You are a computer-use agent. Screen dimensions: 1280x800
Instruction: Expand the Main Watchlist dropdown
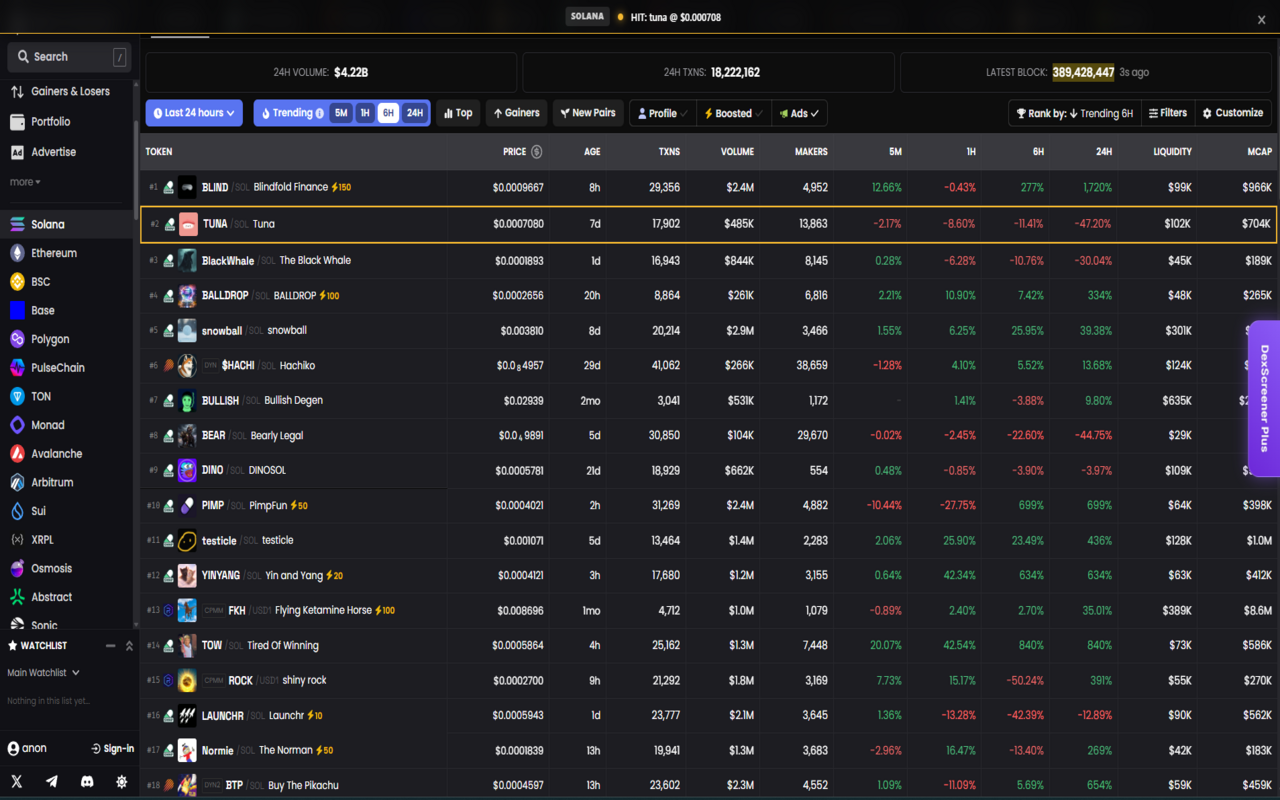point(43,673)
